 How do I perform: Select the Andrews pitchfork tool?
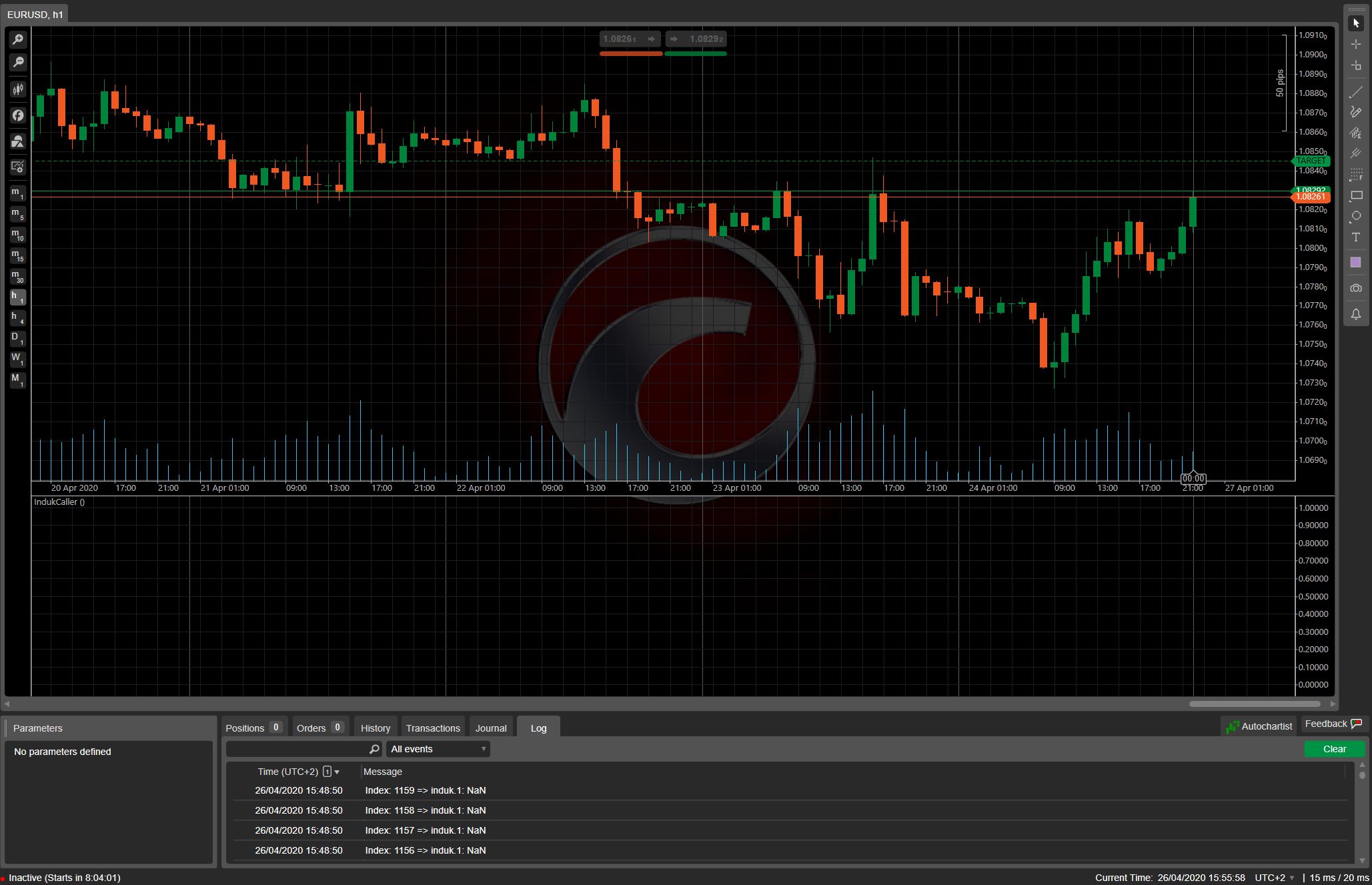1356,154
